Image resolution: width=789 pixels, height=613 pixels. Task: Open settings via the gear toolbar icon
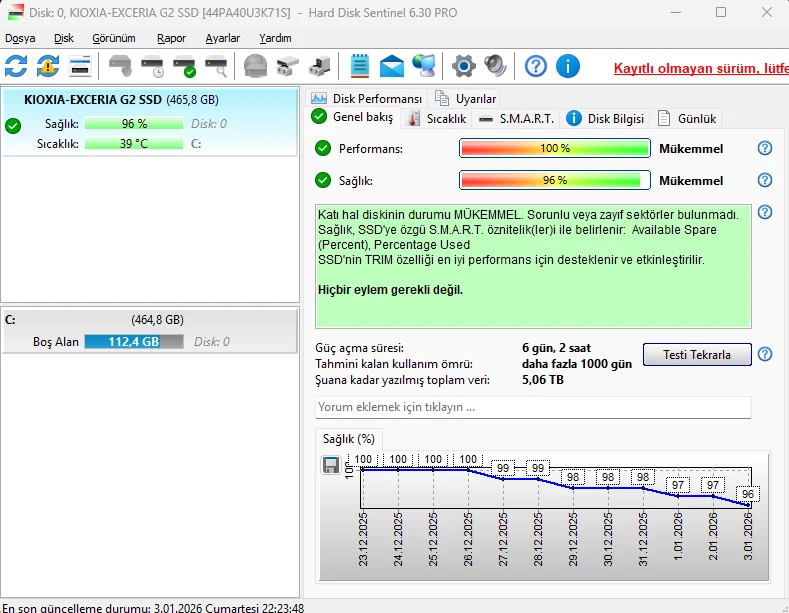pyautogui.click(x=463, y=66)
